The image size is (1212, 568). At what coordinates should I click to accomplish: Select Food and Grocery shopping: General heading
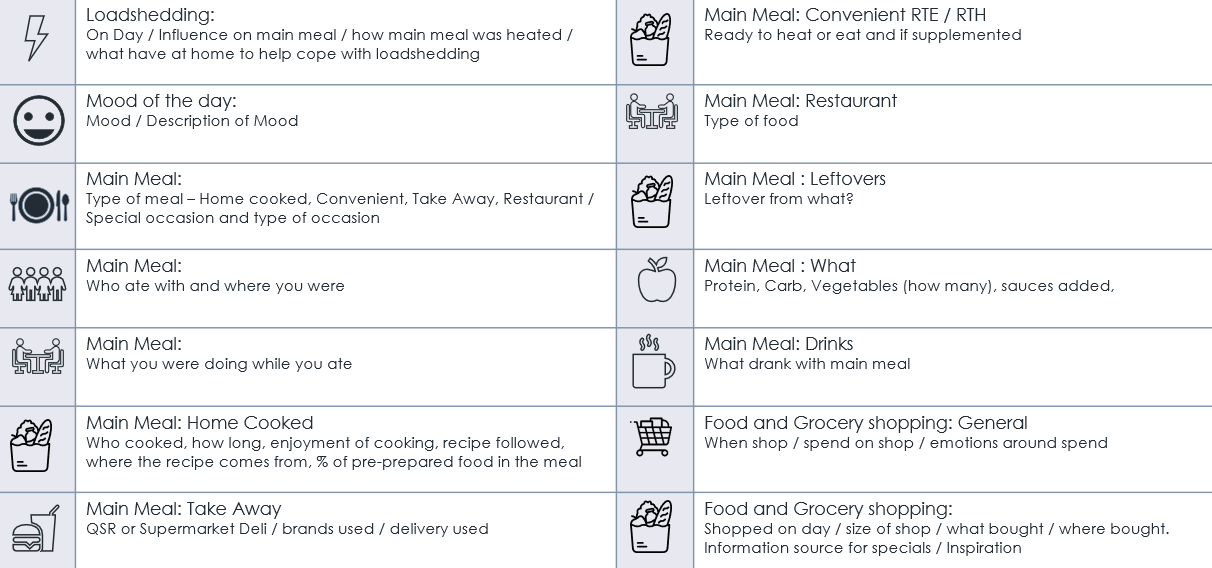point(866,423)
